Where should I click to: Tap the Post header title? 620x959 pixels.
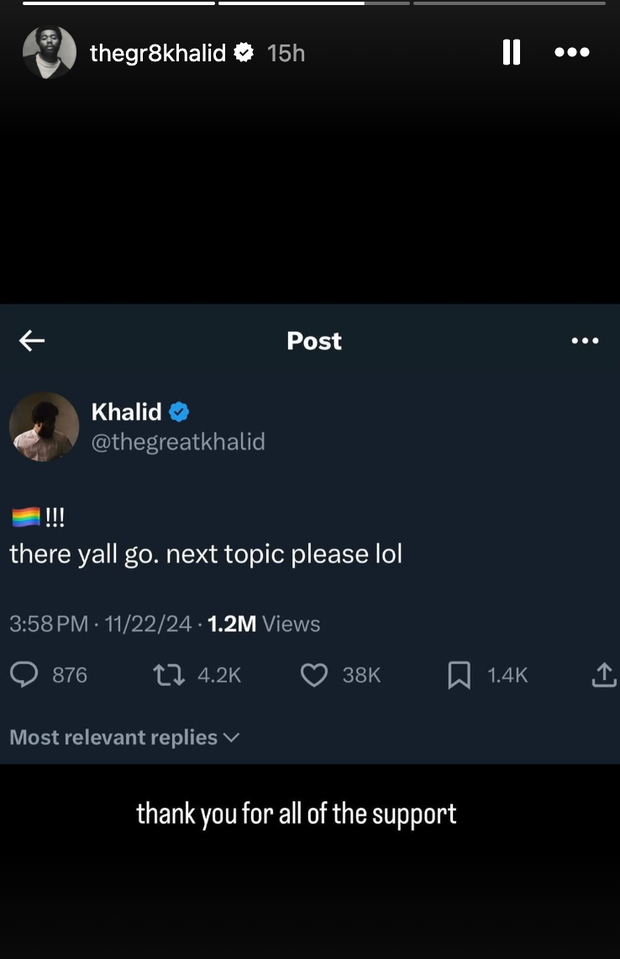(314, 341)
